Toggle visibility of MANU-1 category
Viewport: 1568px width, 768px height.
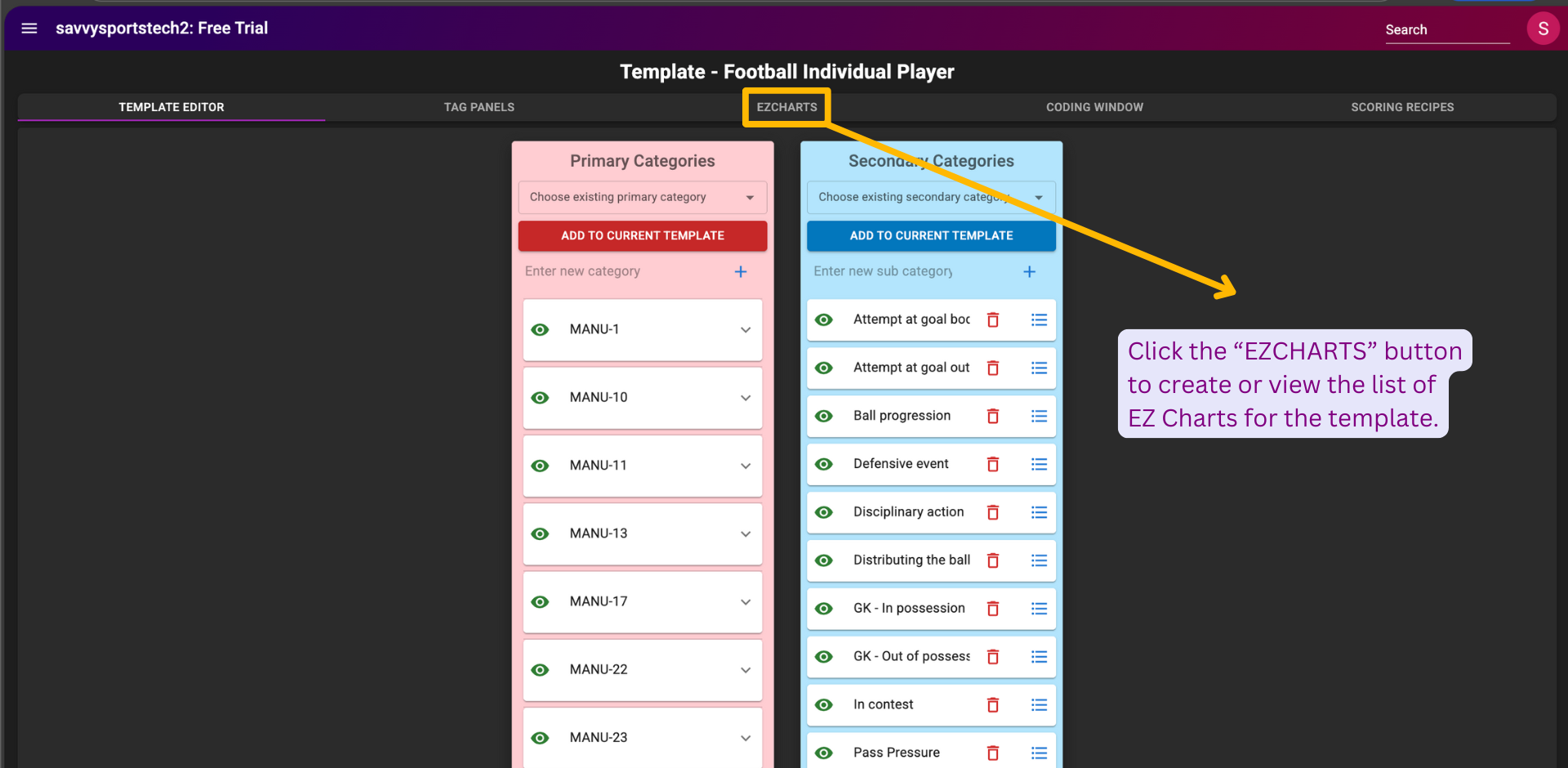pos(540,330)
